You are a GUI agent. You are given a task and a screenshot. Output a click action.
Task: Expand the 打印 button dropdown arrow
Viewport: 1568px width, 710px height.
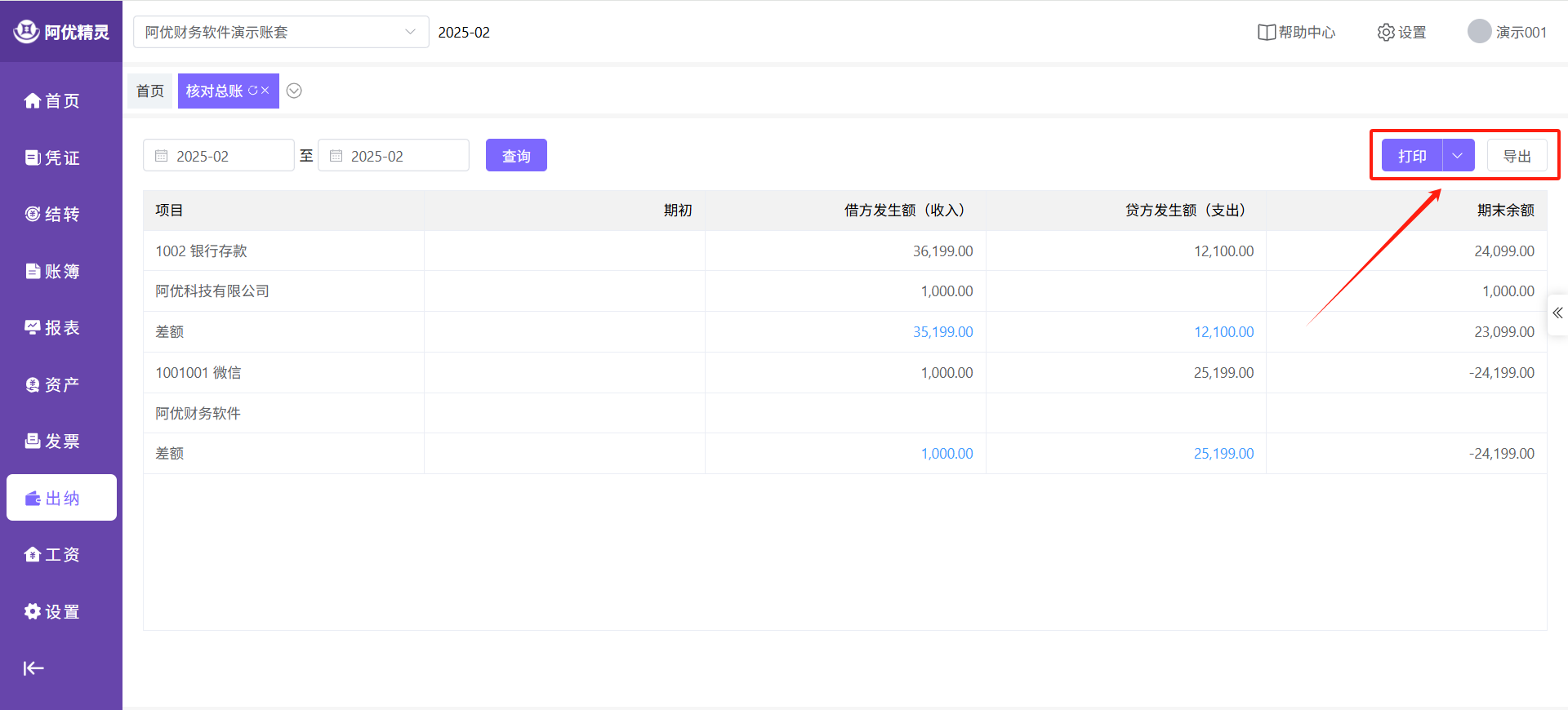click(1458, 156)
